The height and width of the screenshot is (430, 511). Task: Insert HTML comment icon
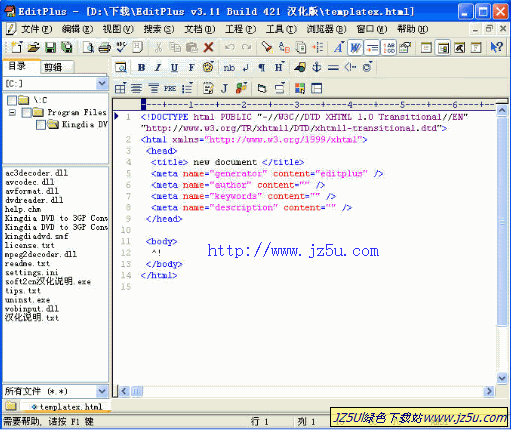click(x=350, y=67)
